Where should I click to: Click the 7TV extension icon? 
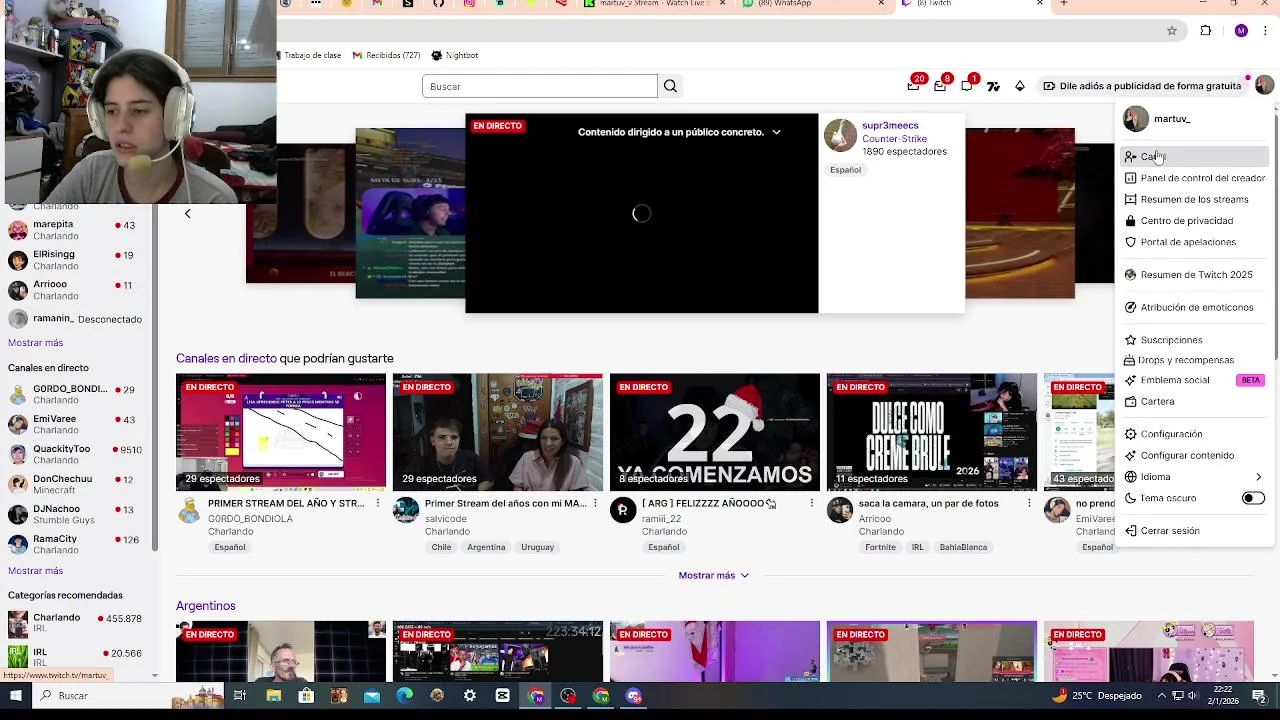pos(993,86)
